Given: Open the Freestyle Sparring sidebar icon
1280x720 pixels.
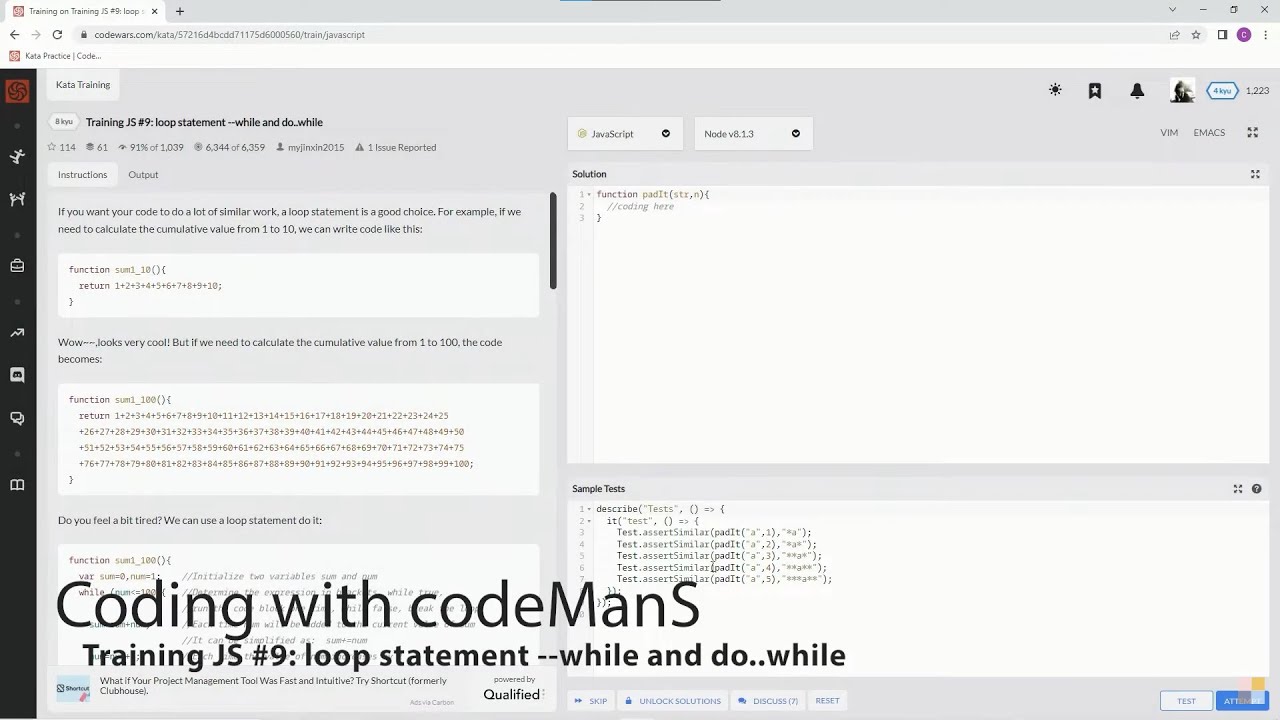Looking at the screenshot, I should pyautogui.click(x=17, y=199).
